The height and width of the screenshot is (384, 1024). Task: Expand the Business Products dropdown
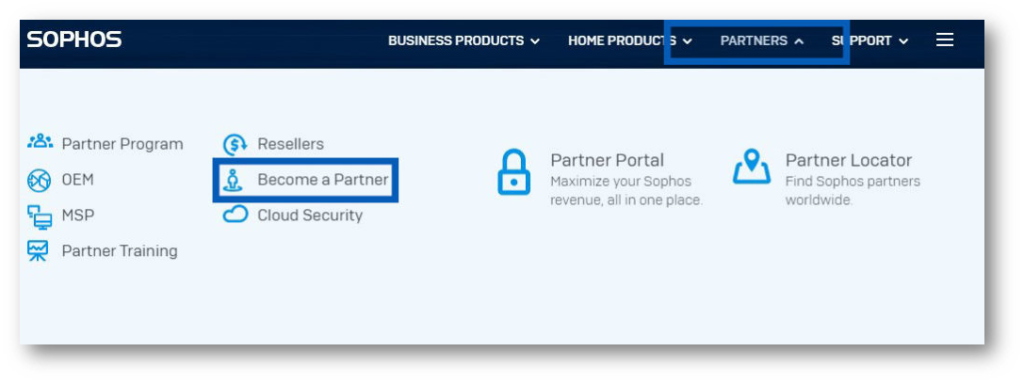click(x=464, y=40)
